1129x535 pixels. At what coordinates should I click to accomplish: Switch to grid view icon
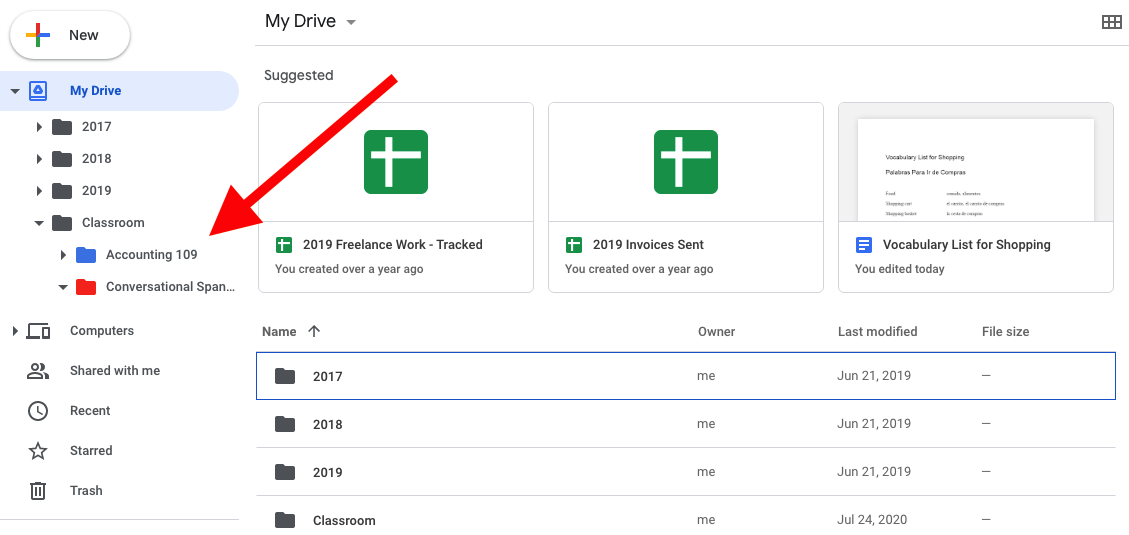[x=1112, y=22]
